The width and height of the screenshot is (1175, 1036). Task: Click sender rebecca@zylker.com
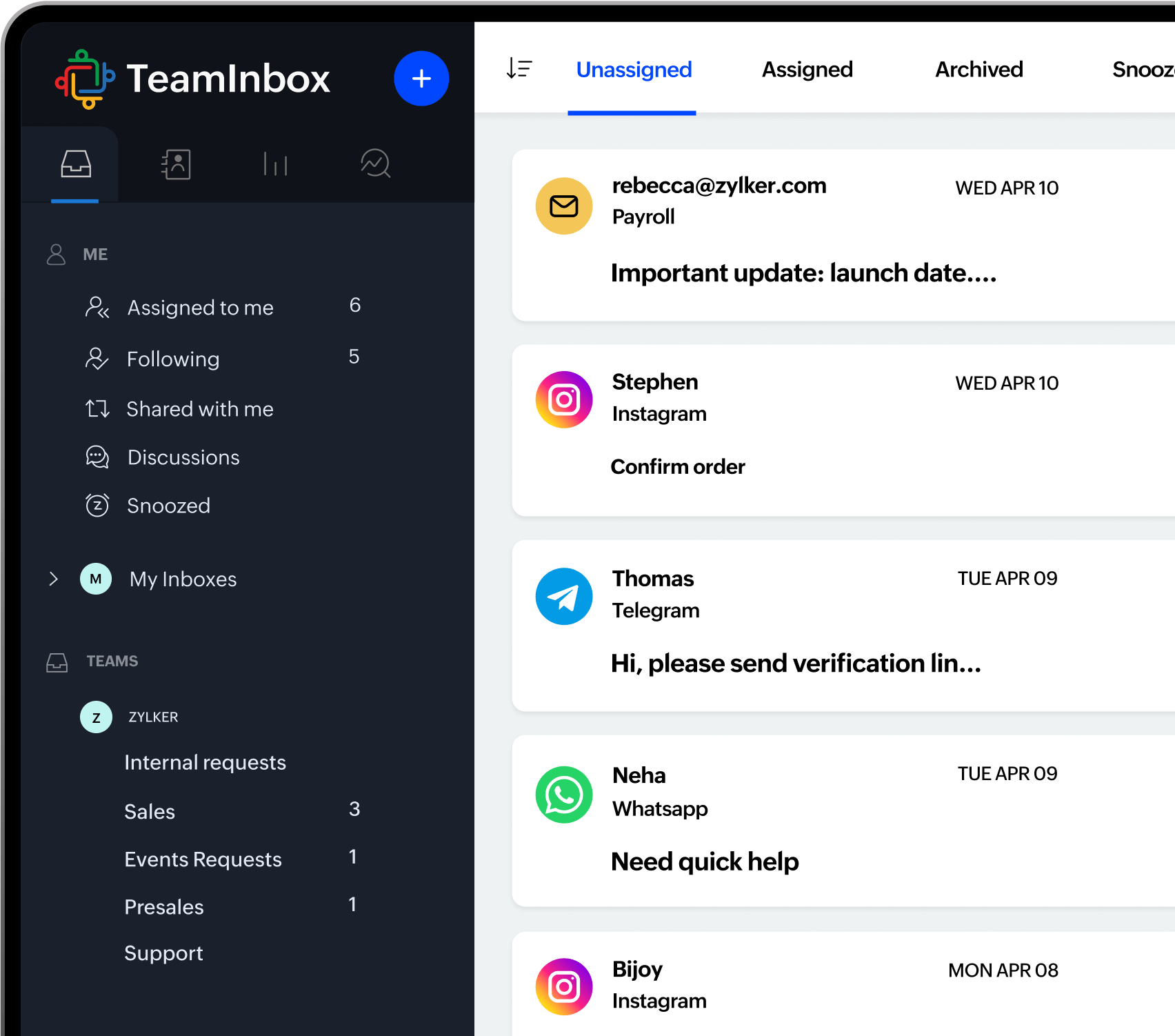pos(719,186)
